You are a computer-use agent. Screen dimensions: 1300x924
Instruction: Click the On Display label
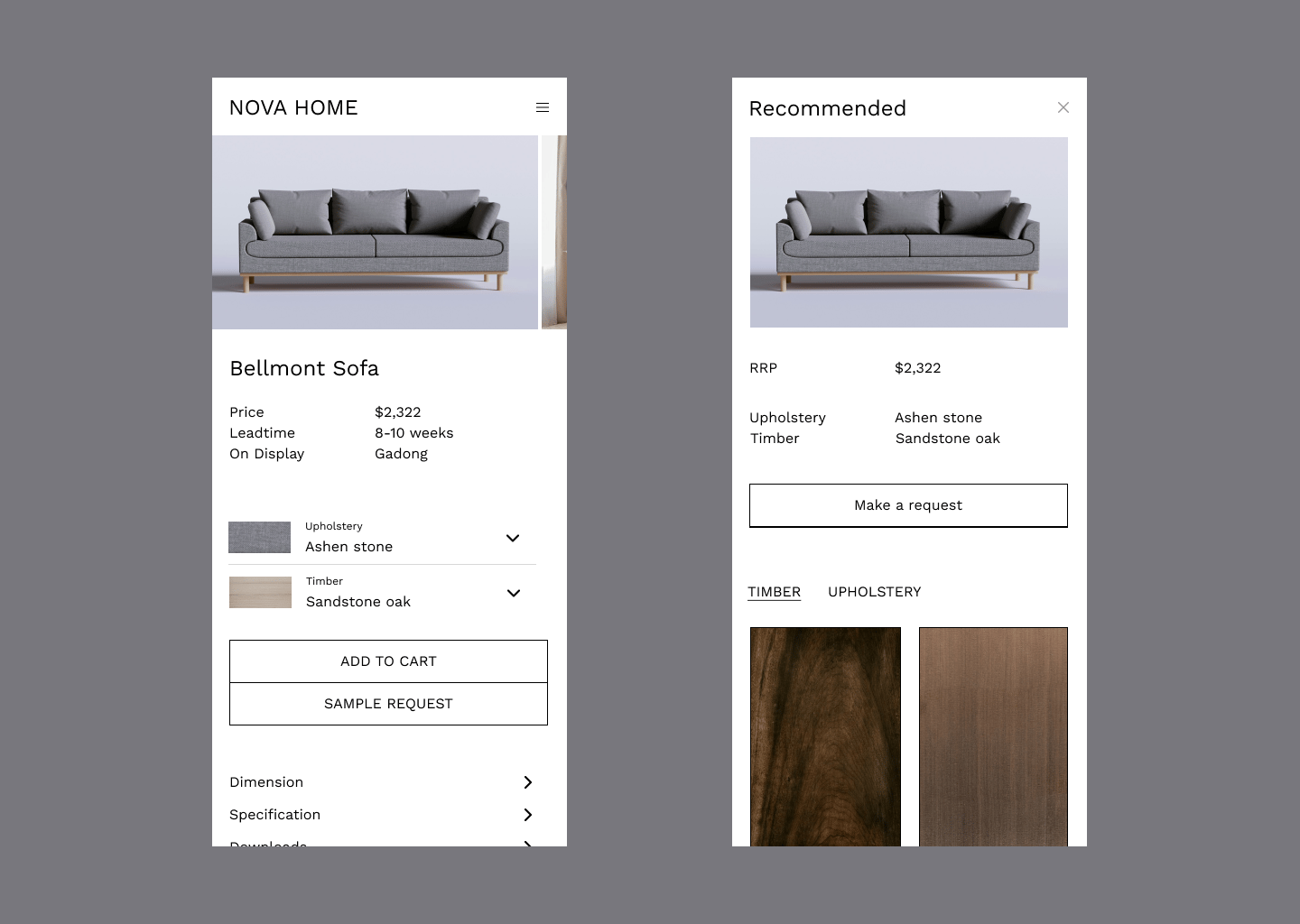click(x=267, y=454)
